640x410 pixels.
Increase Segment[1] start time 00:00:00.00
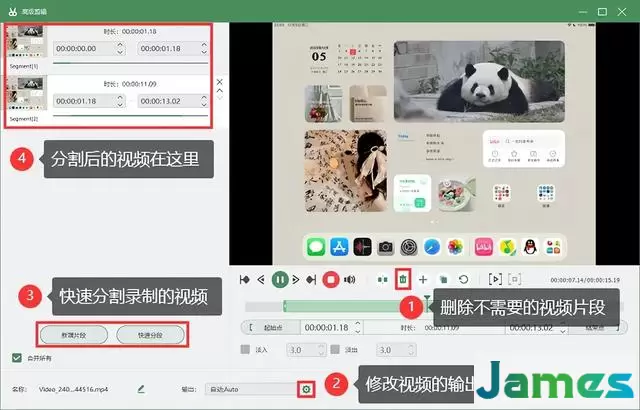pyautogui.click(x=120, y=45)
